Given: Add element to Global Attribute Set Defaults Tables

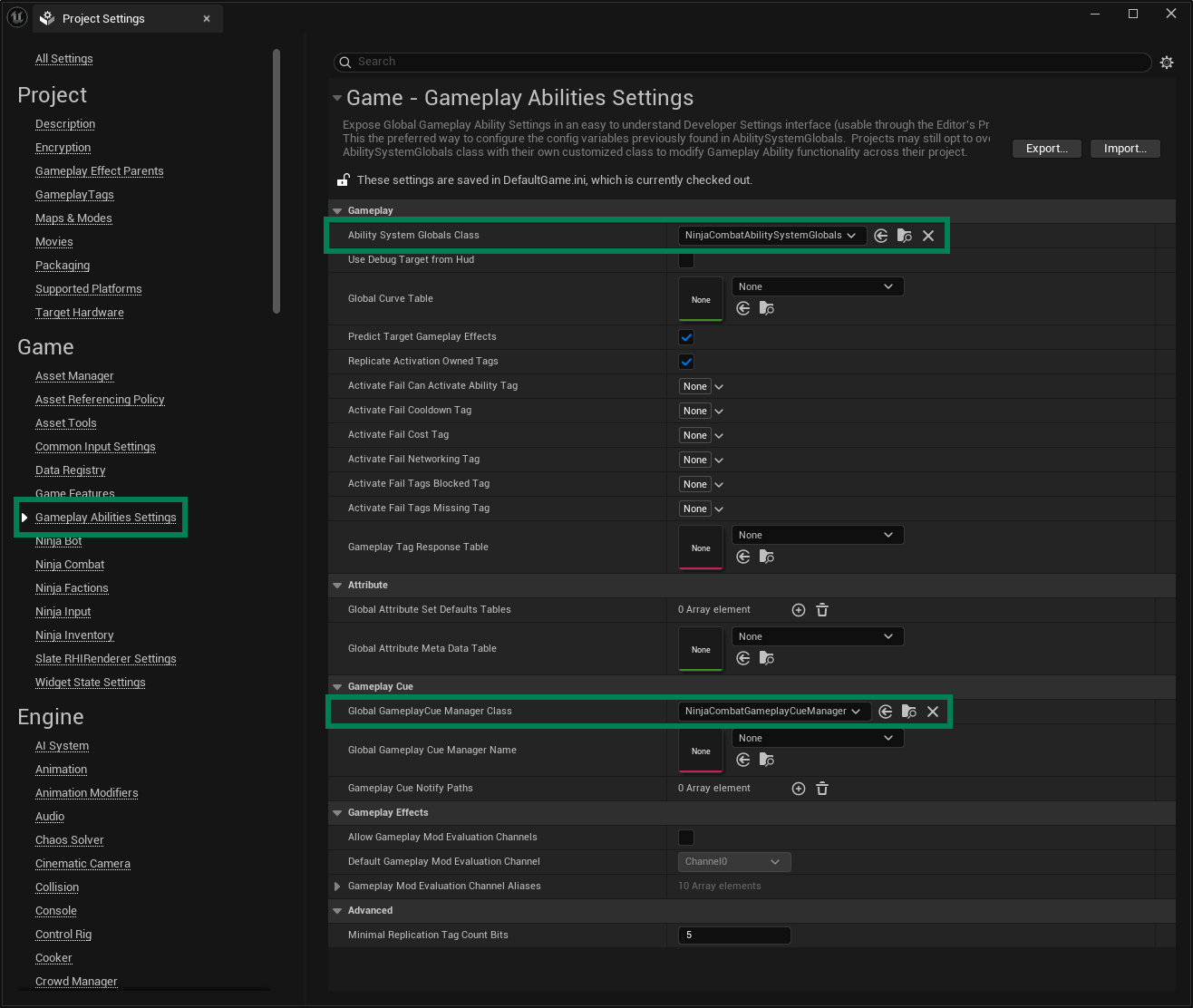Looking at the screenshot, I should click(799, 610).
